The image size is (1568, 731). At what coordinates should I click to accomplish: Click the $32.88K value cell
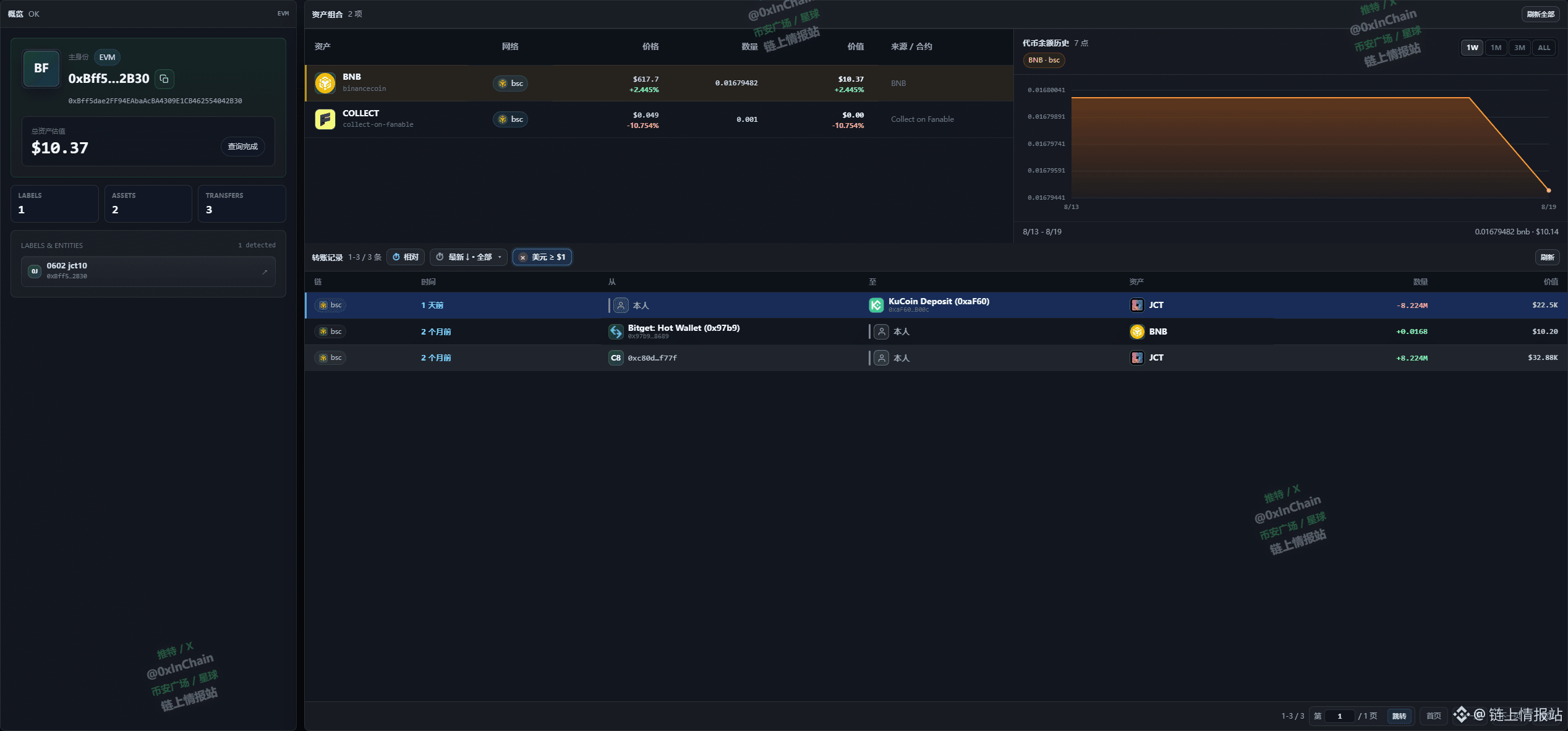(1543, 357)
